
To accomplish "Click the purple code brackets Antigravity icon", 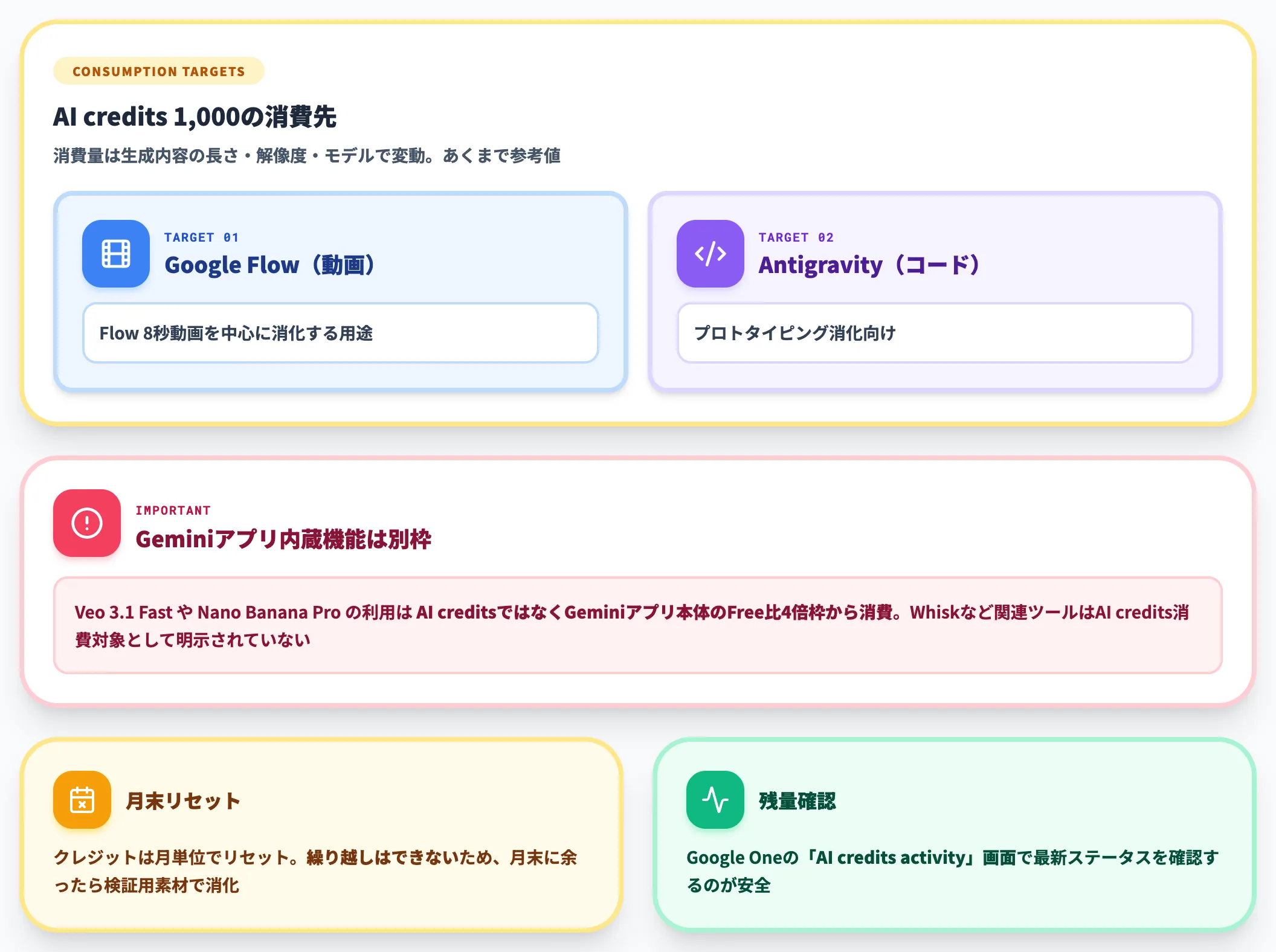I will coord(710,254).
